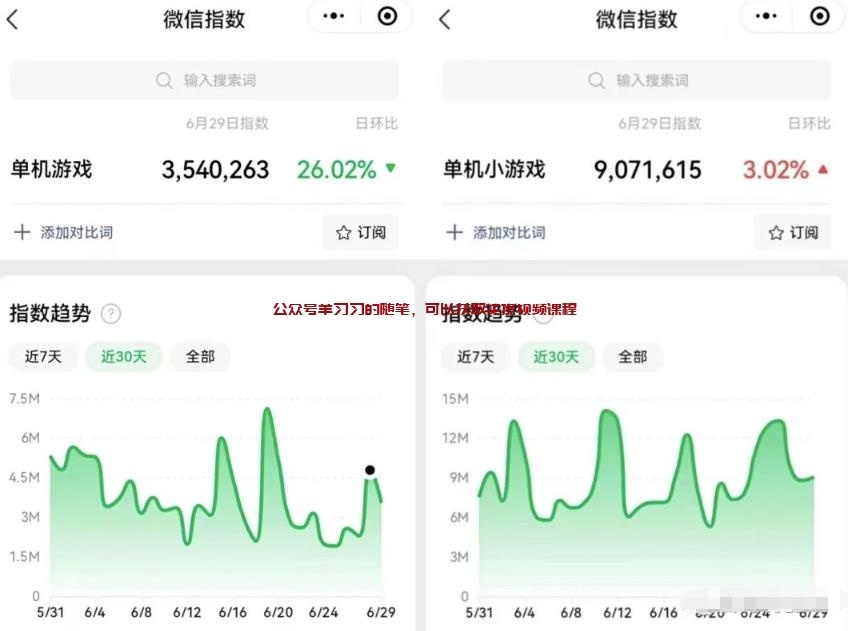848x631 pixels.
Task: Click 添加对比词 link in right panel
Action: click(x=508, y=232)
